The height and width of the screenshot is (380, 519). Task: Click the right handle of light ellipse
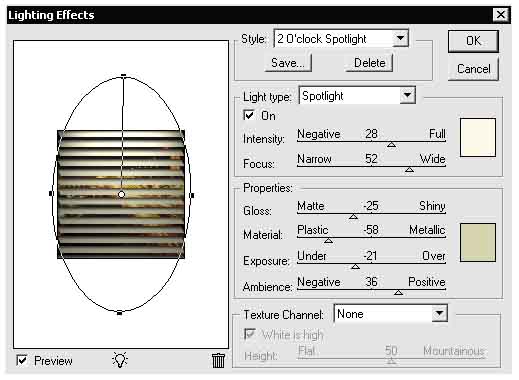click(192, 195)
